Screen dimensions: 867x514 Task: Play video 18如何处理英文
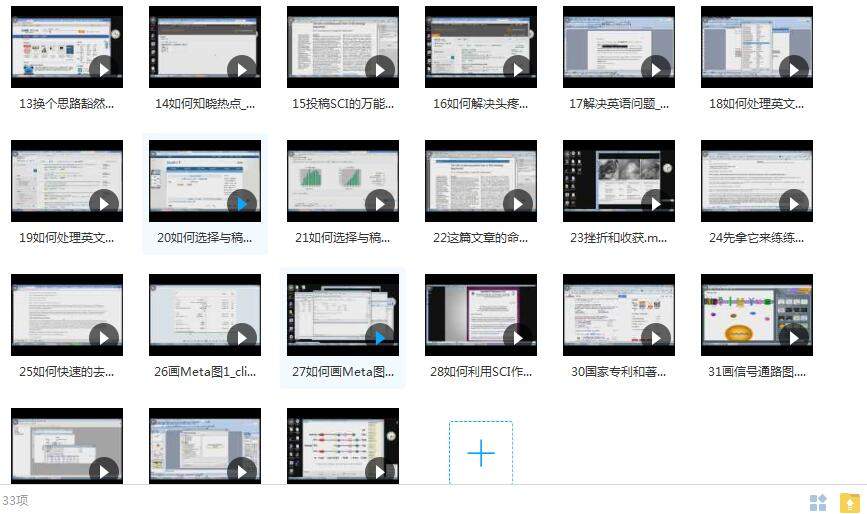pos(794,70)
